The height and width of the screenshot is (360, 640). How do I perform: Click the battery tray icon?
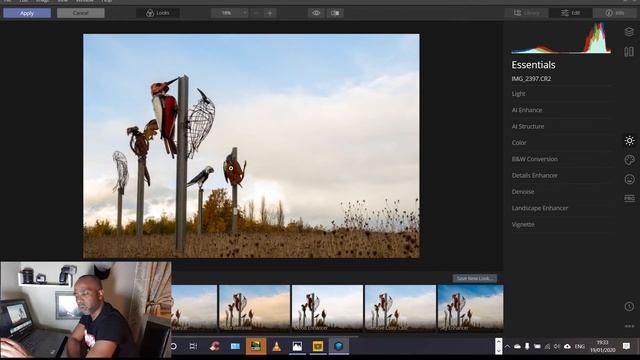pos(537,347)
